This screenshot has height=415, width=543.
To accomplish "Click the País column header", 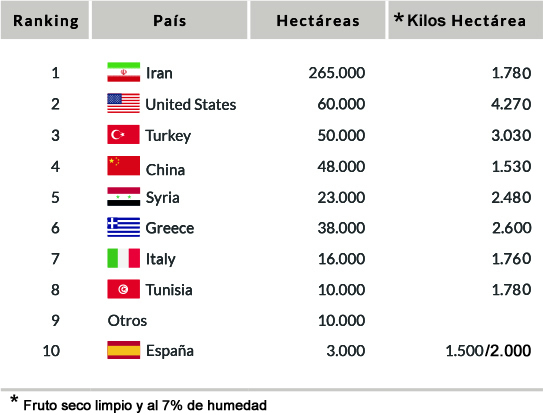I will click(x=169, y=20).
